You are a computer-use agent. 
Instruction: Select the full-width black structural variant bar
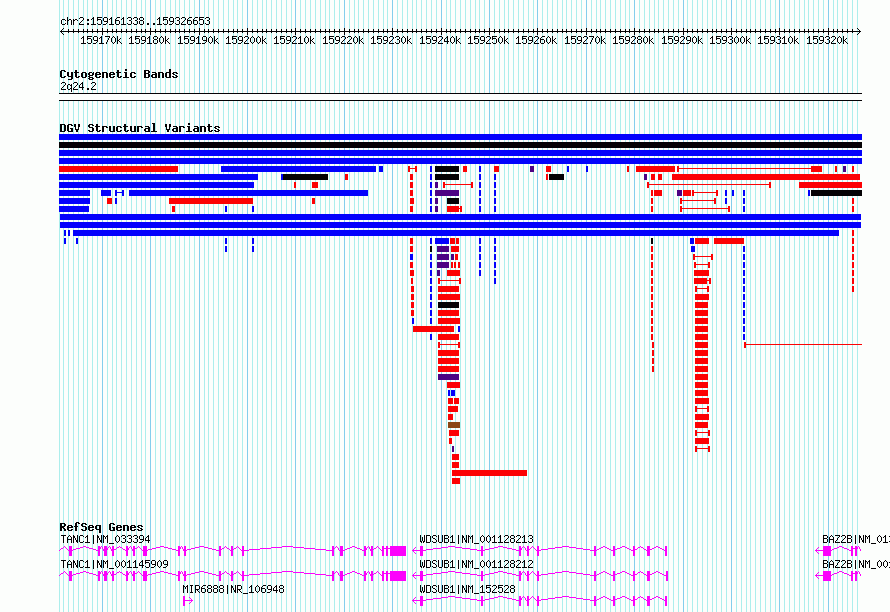click(460, 145)
